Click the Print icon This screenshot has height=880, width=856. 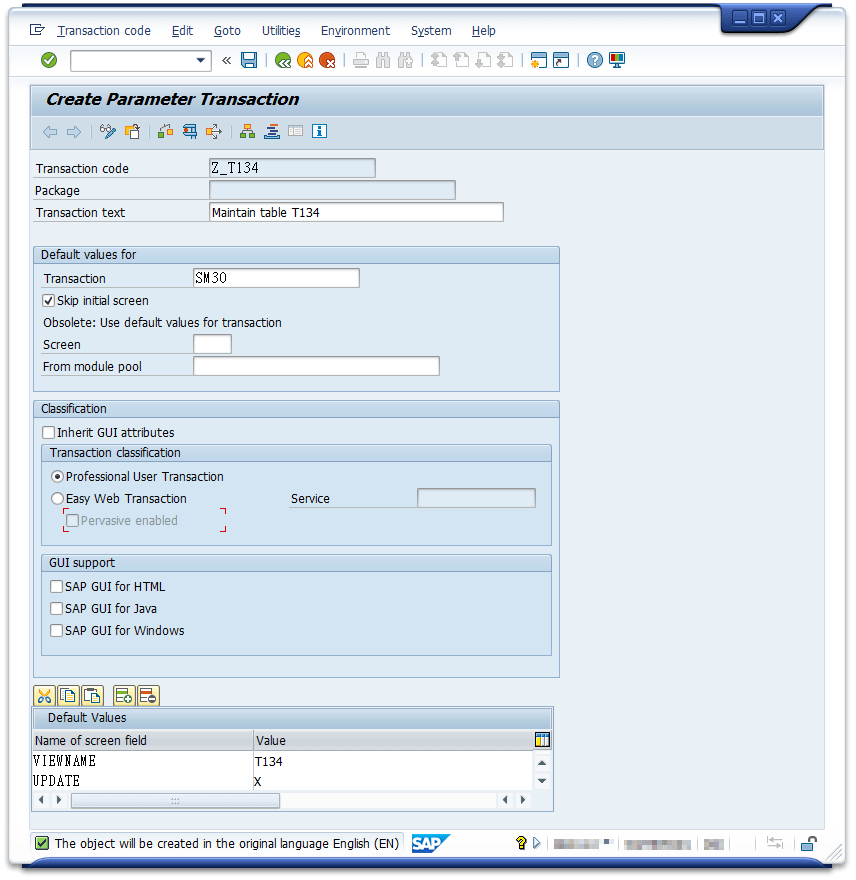(x=359, y=60)
